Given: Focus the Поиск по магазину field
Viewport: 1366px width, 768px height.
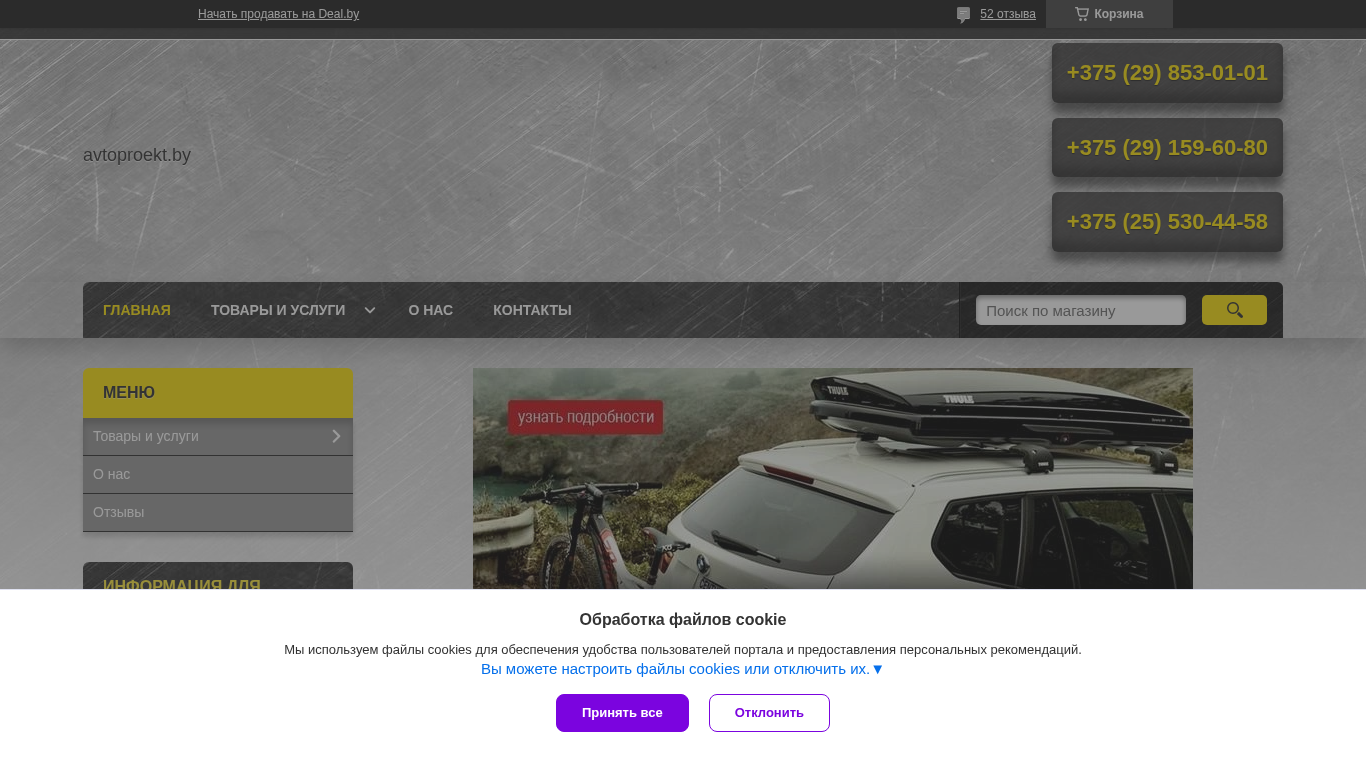Looking at the screenshot, I should (x=1081, y=310).
